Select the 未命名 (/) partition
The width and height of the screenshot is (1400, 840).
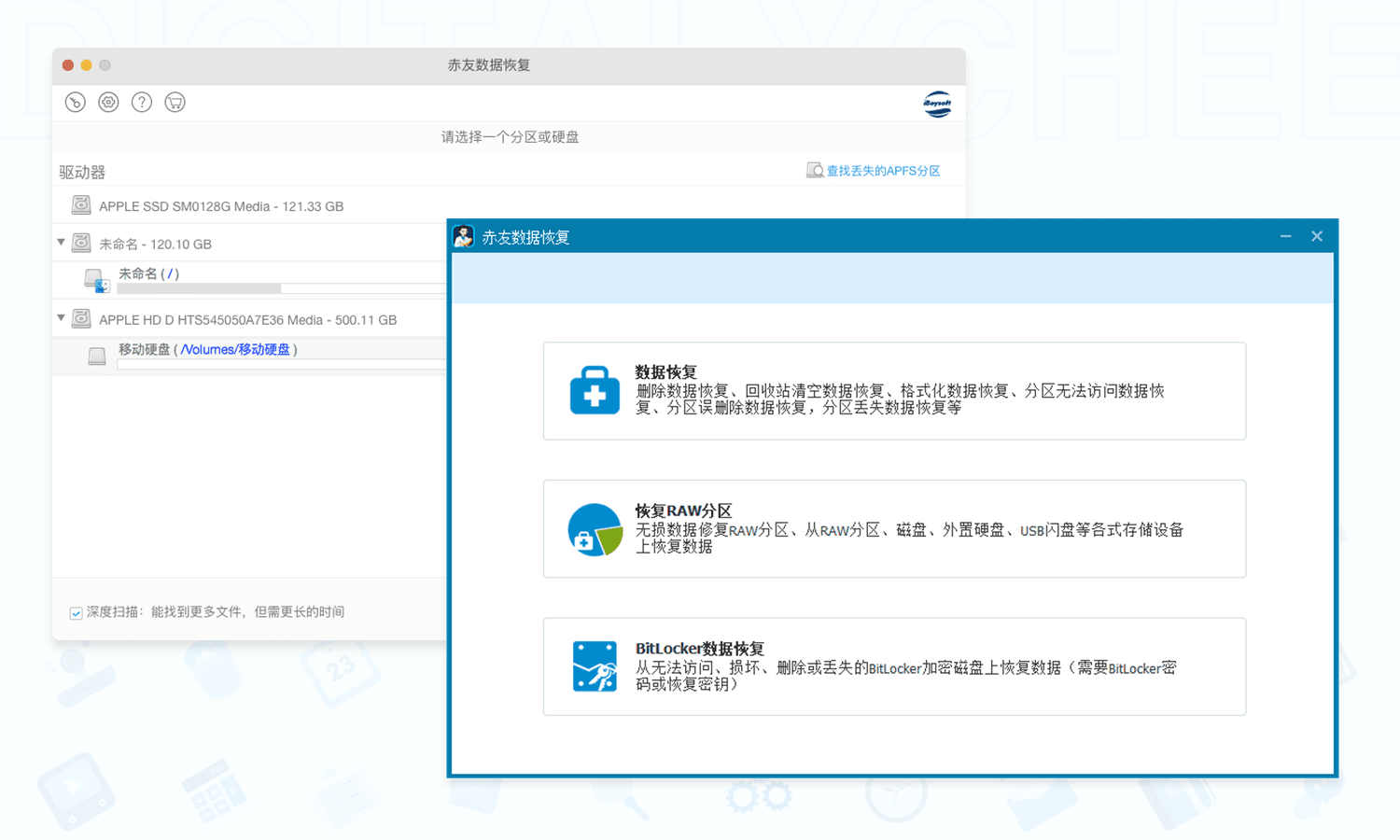click(148, 273)
